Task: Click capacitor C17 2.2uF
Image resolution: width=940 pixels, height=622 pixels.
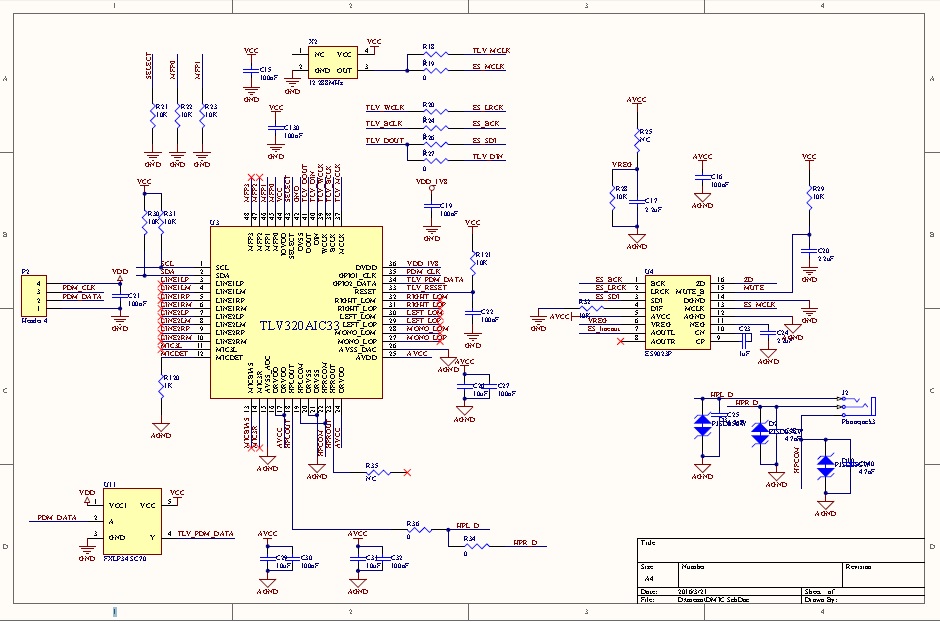Action: (x=637, y=204)
